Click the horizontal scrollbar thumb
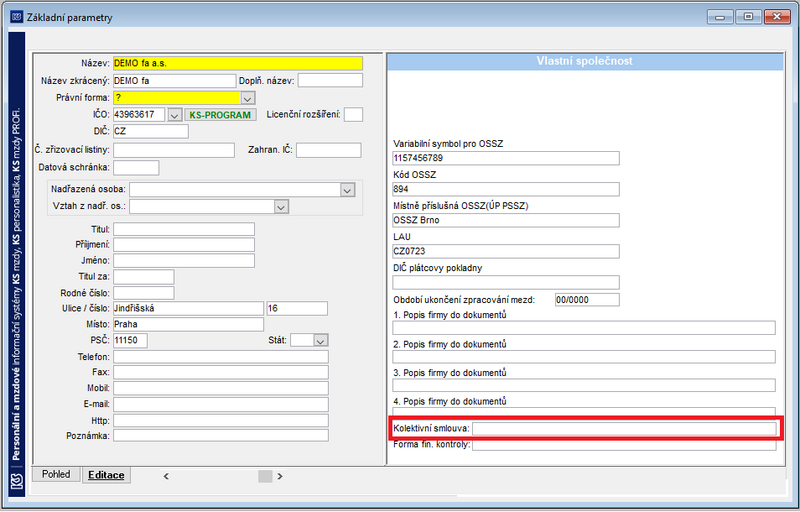The height and width of the screenshot is (512, 800). pos(265,476)
